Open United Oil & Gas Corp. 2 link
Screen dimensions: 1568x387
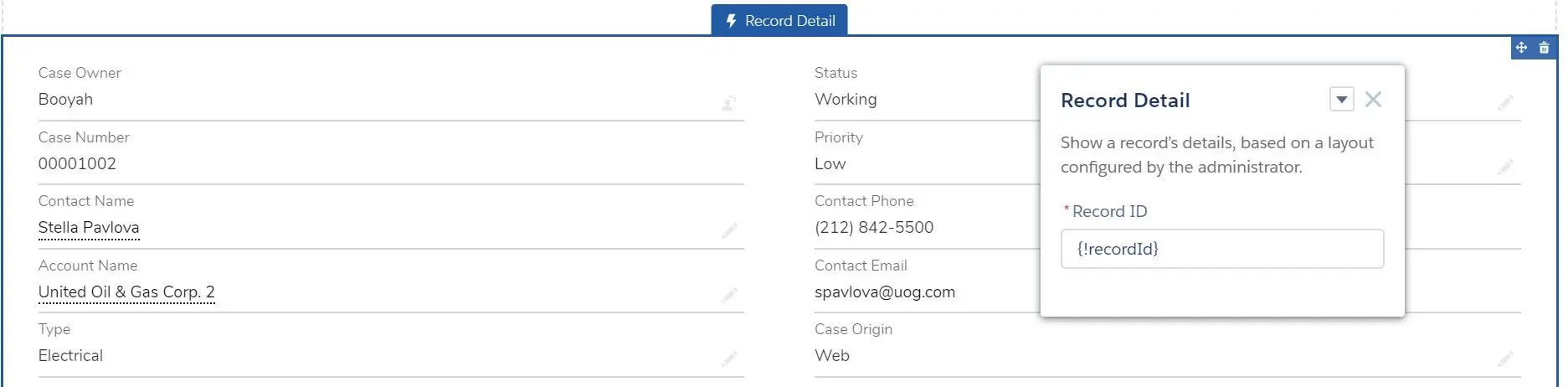click(x=126, y=292)
